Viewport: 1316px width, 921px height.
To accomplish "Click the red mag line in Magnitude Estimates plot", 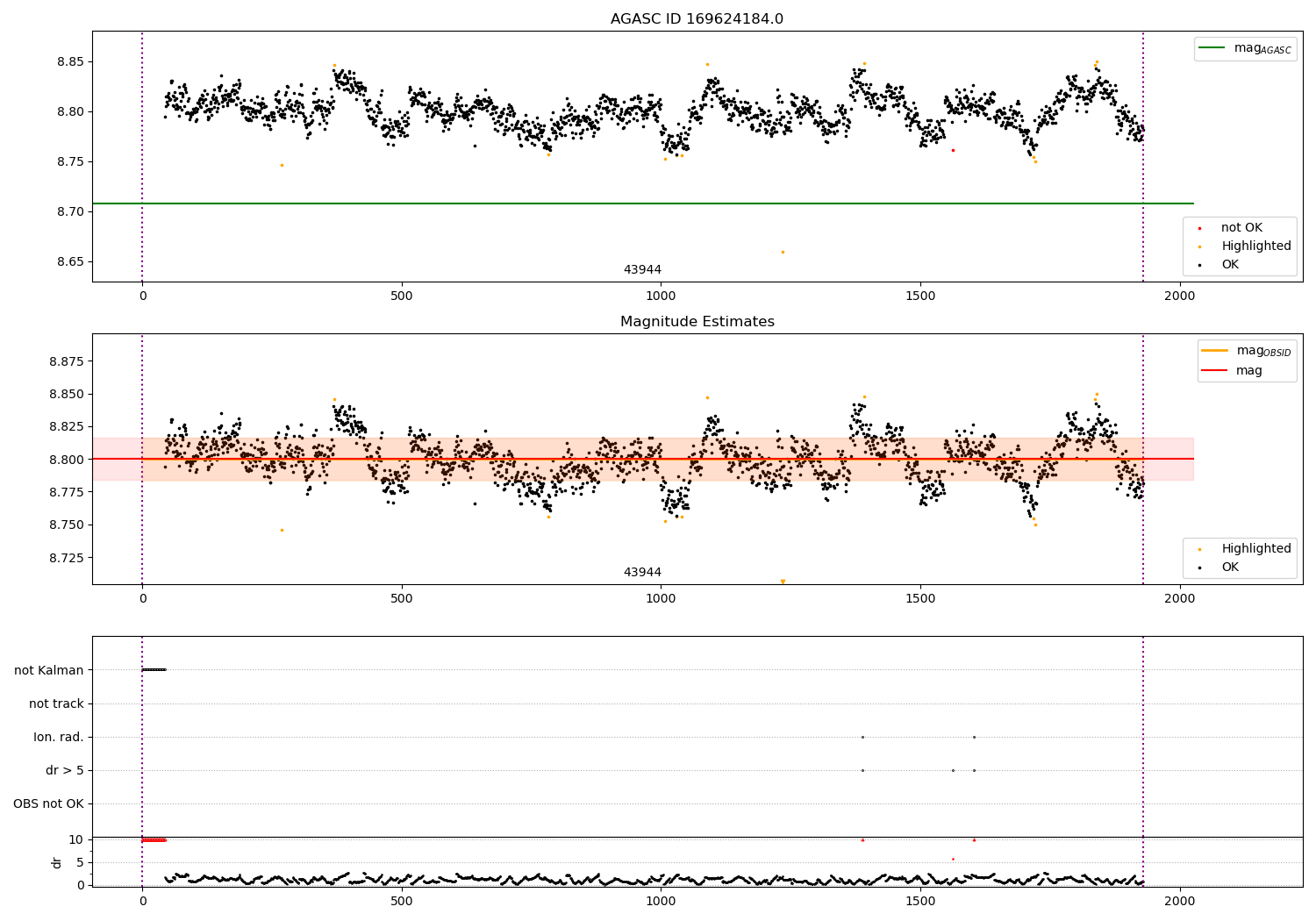I will coord(642,459).
